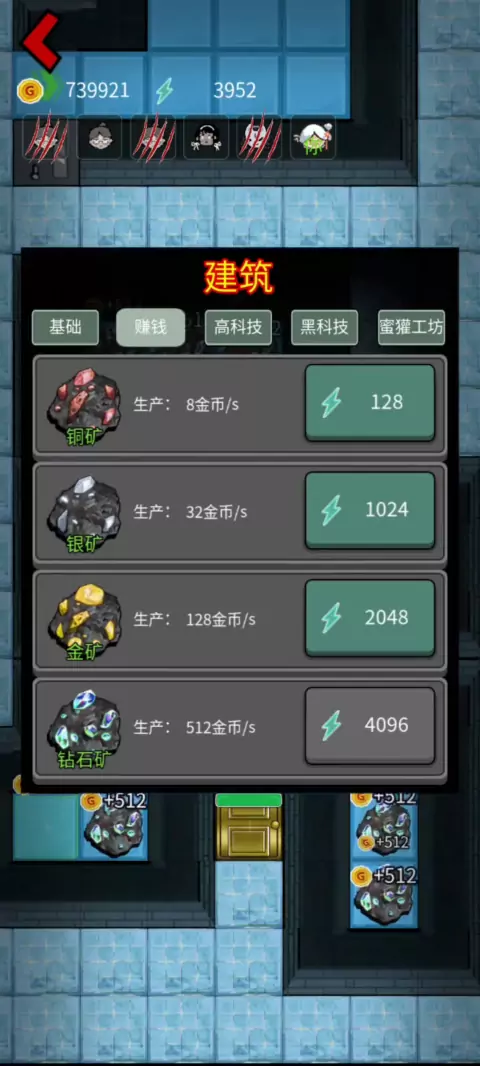Tap the disabled 4096 diamond mine button
This screenshot has height=1066, width=480.
pyautogui.click(x=370, y=725)
